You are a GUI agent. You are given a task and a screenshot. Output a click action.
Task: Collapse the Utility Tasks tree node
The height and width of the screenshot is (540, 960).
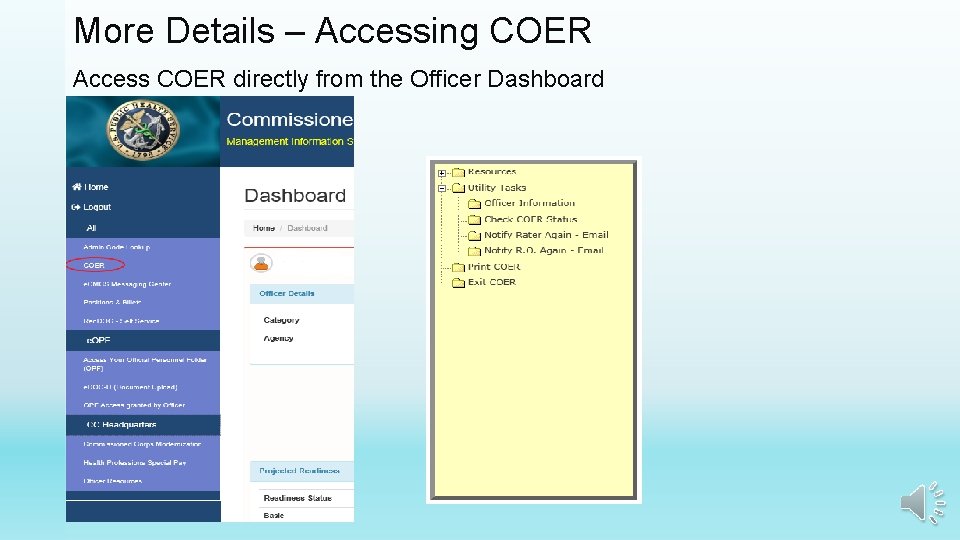point(442,189)
